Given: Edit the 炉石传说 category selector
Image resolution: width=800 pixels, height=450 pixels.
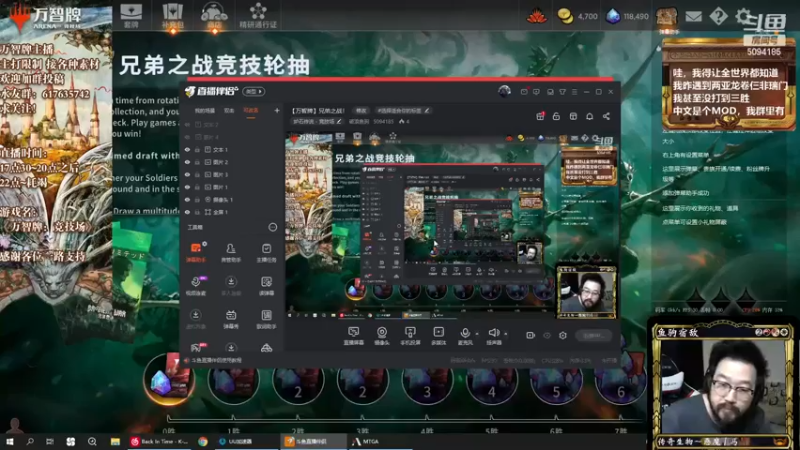Looking at the screenshot, I should coord(317,121).
